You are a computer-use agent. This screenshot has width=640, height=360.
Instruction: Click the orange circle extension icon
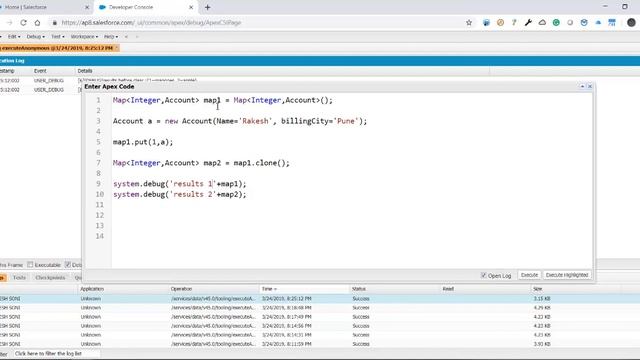point(500,23)
